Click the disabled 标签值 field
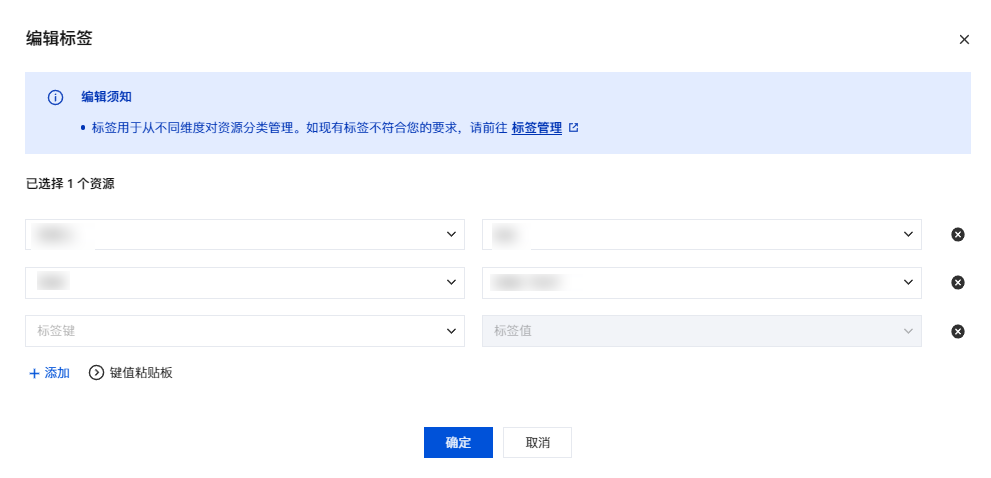 pos(690,331)
